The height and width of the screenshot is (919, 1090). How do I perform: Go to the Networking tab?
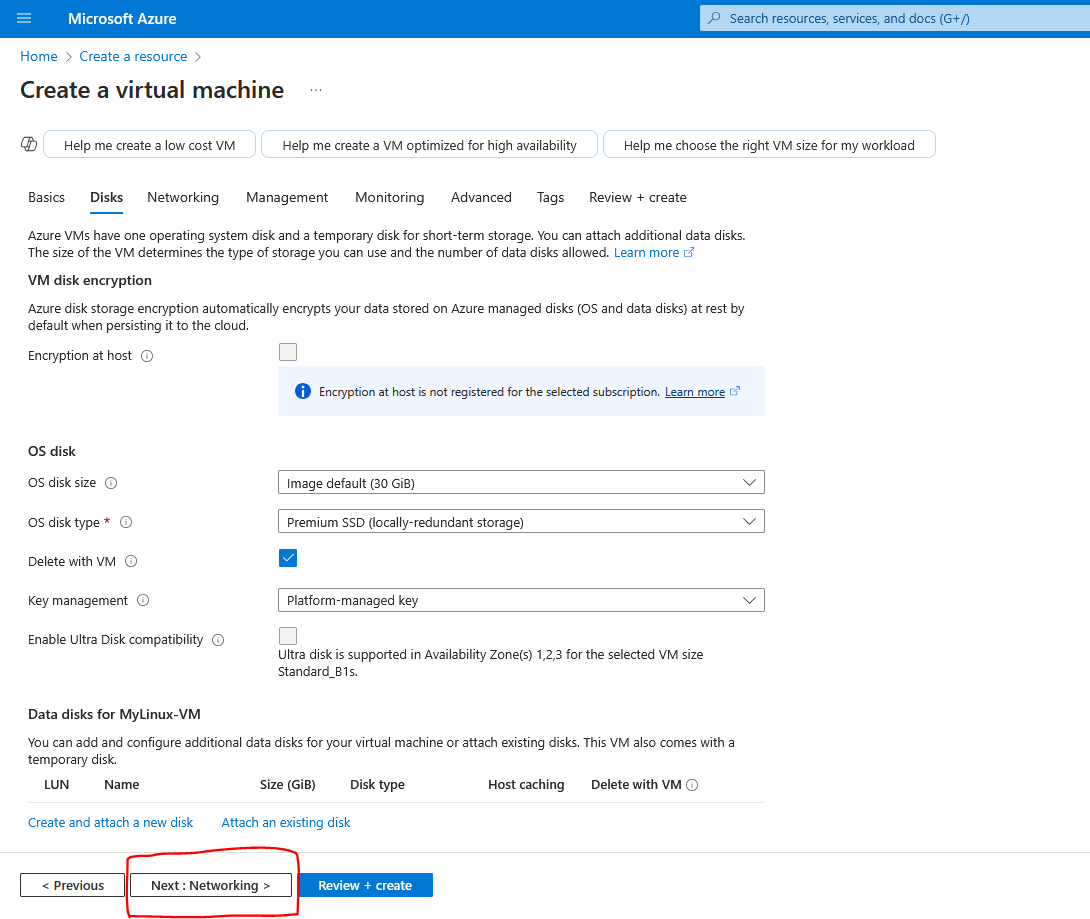[x=183, y=197]
